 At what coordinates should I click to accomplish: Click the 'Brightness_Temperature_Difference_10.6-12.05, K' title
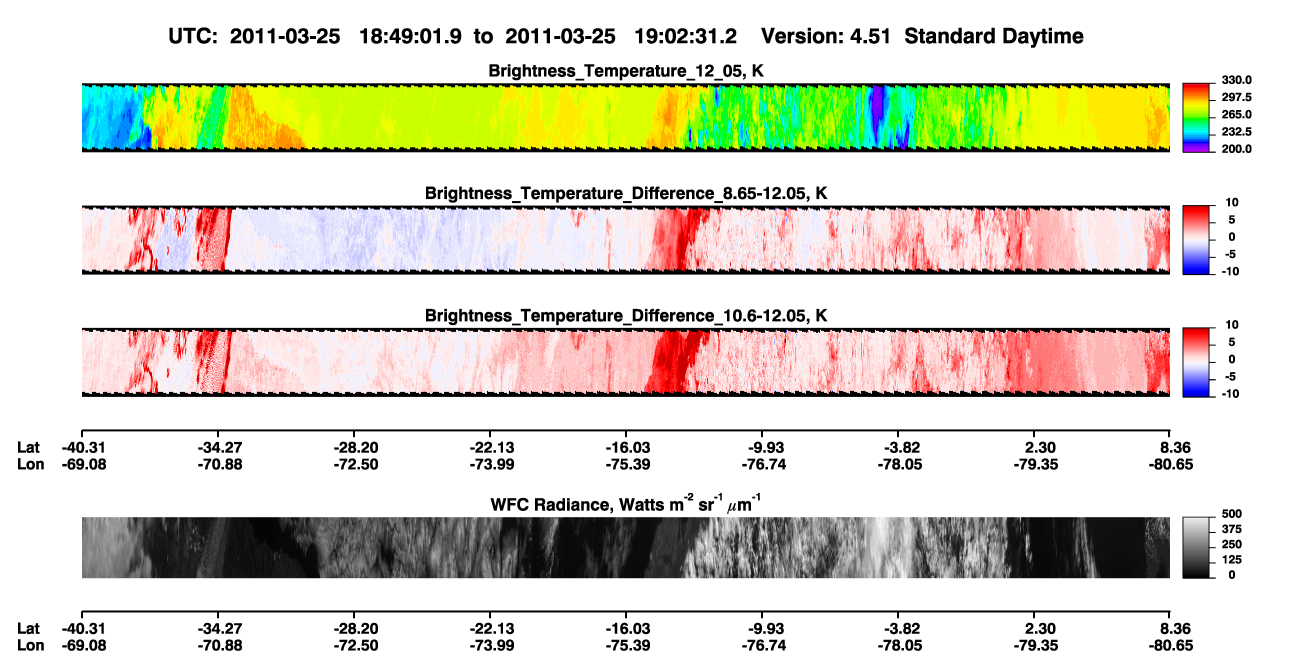(626, 316)
